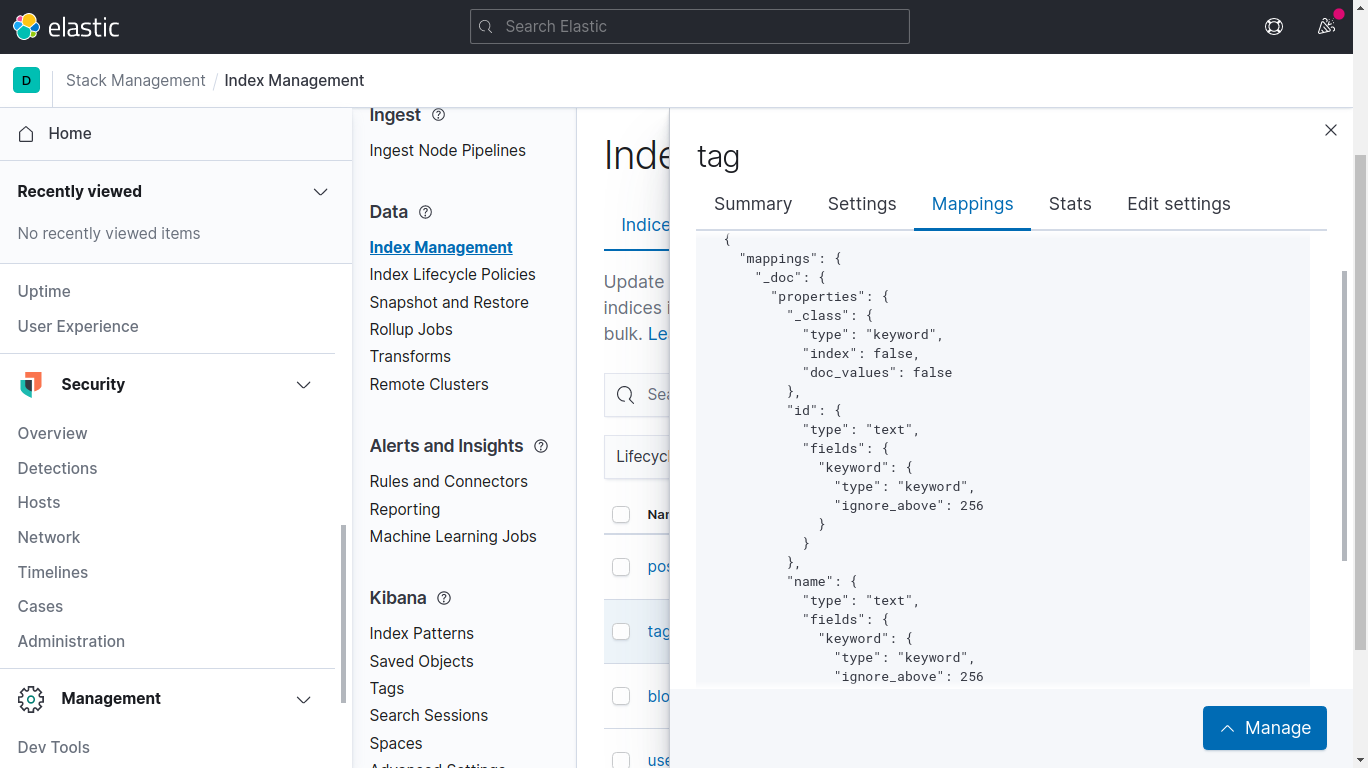Viewport: 1368px width, 768px height.
Task: Tick the checkbox above the tag row
Action: (621, 567)
